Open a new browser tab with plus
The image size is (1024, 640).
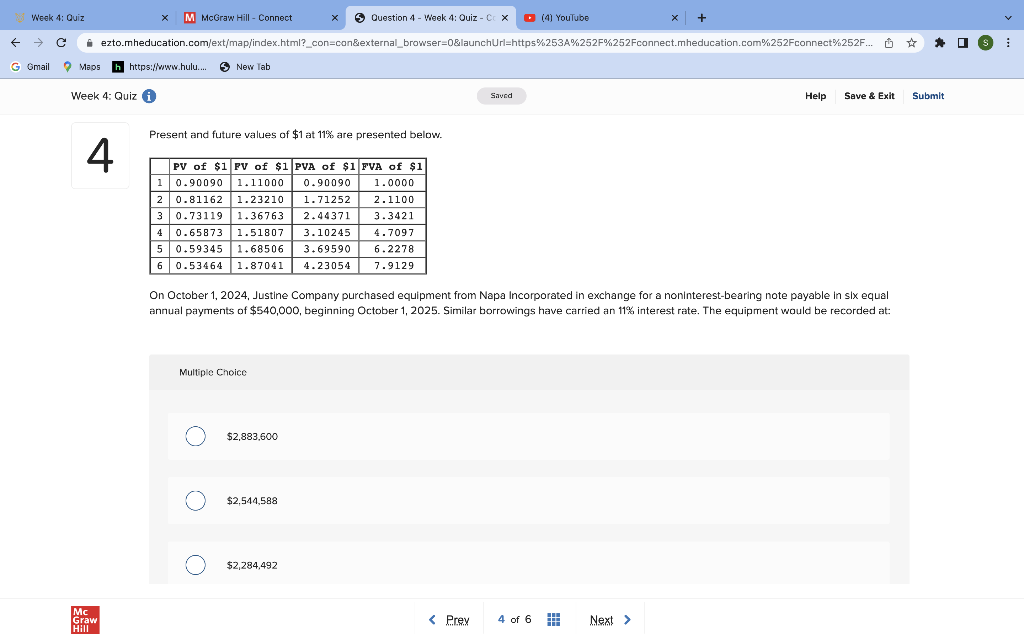click(701, 18)
